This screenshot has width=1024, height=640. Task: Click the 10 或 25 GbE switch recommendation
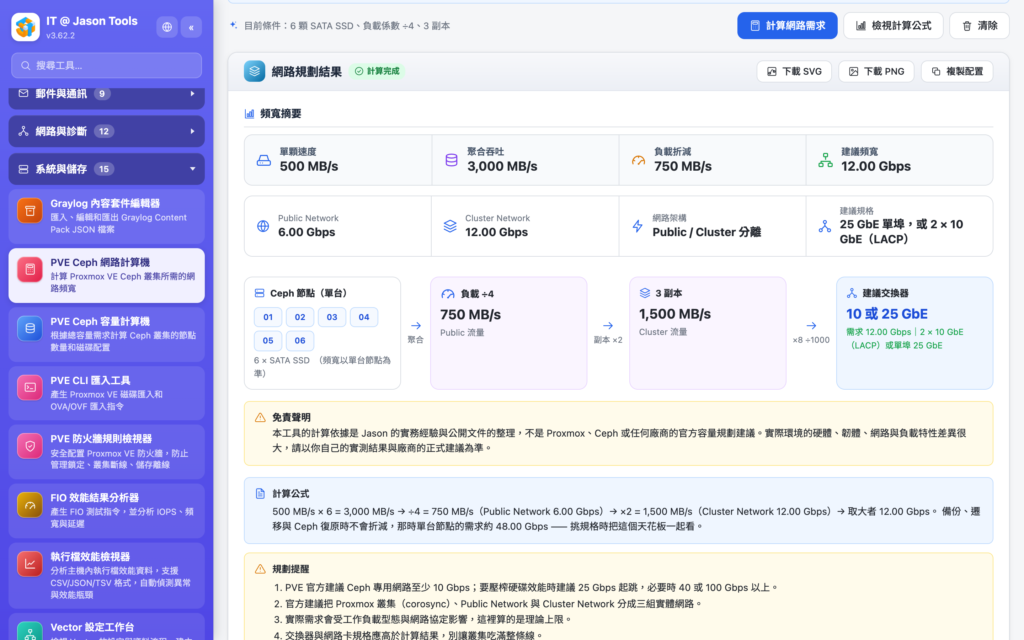(887, 314)
